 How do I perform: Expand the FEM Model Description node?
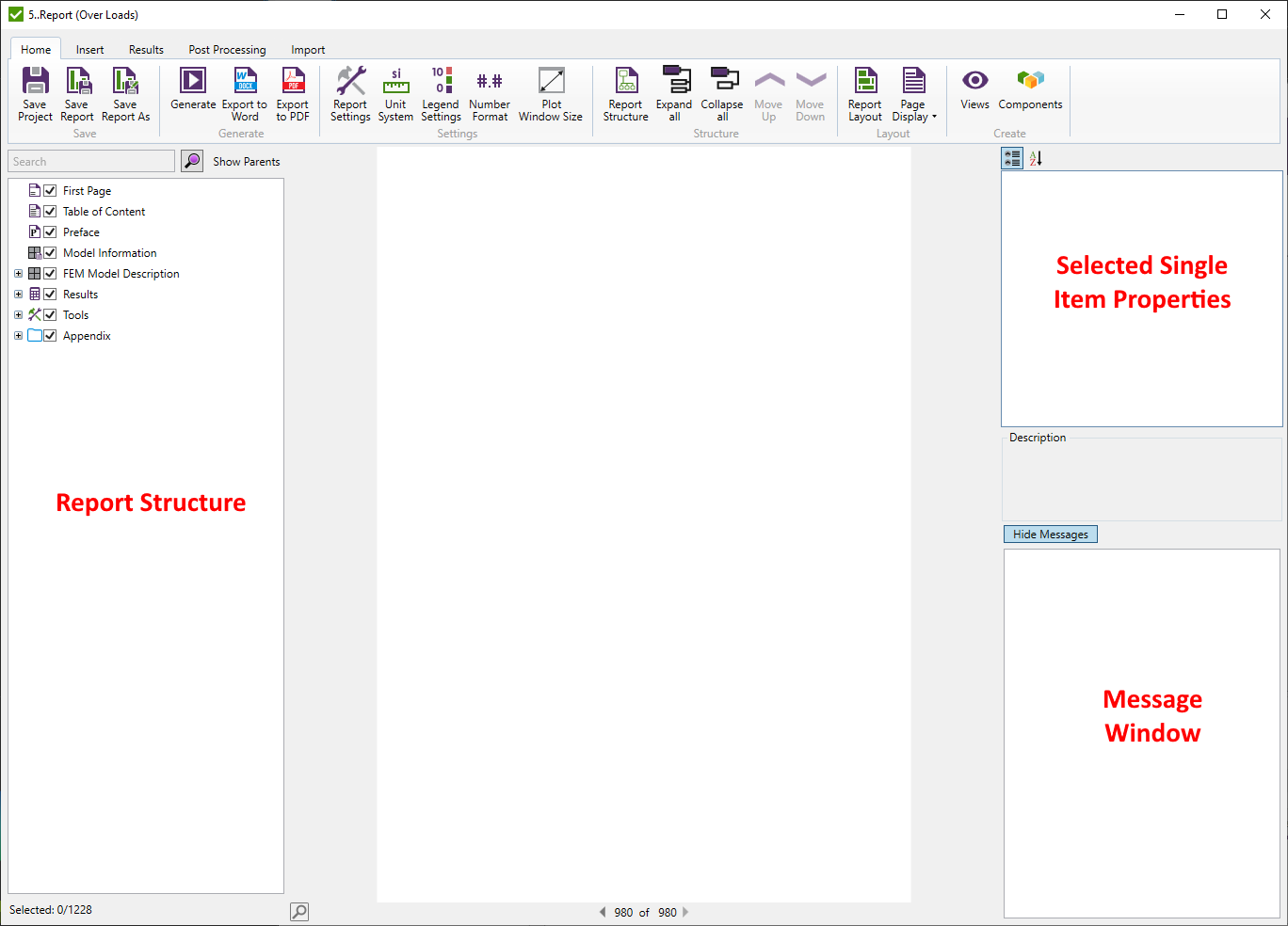pos(18,274)
